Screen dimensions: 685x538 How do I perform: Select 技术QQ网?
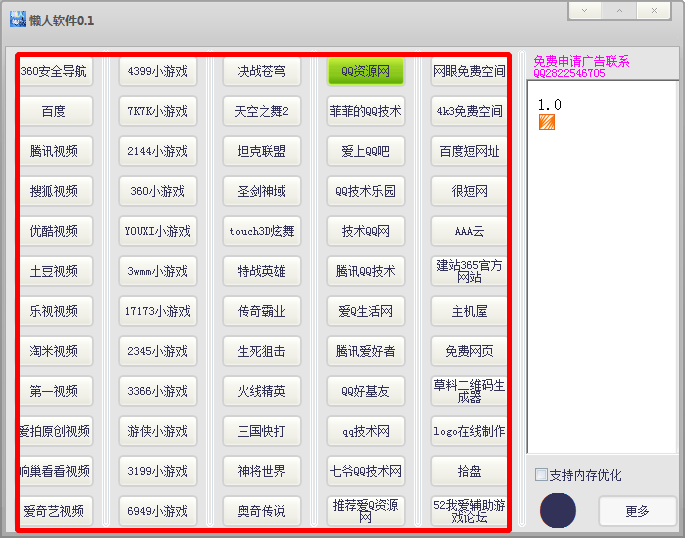[366, 231]
